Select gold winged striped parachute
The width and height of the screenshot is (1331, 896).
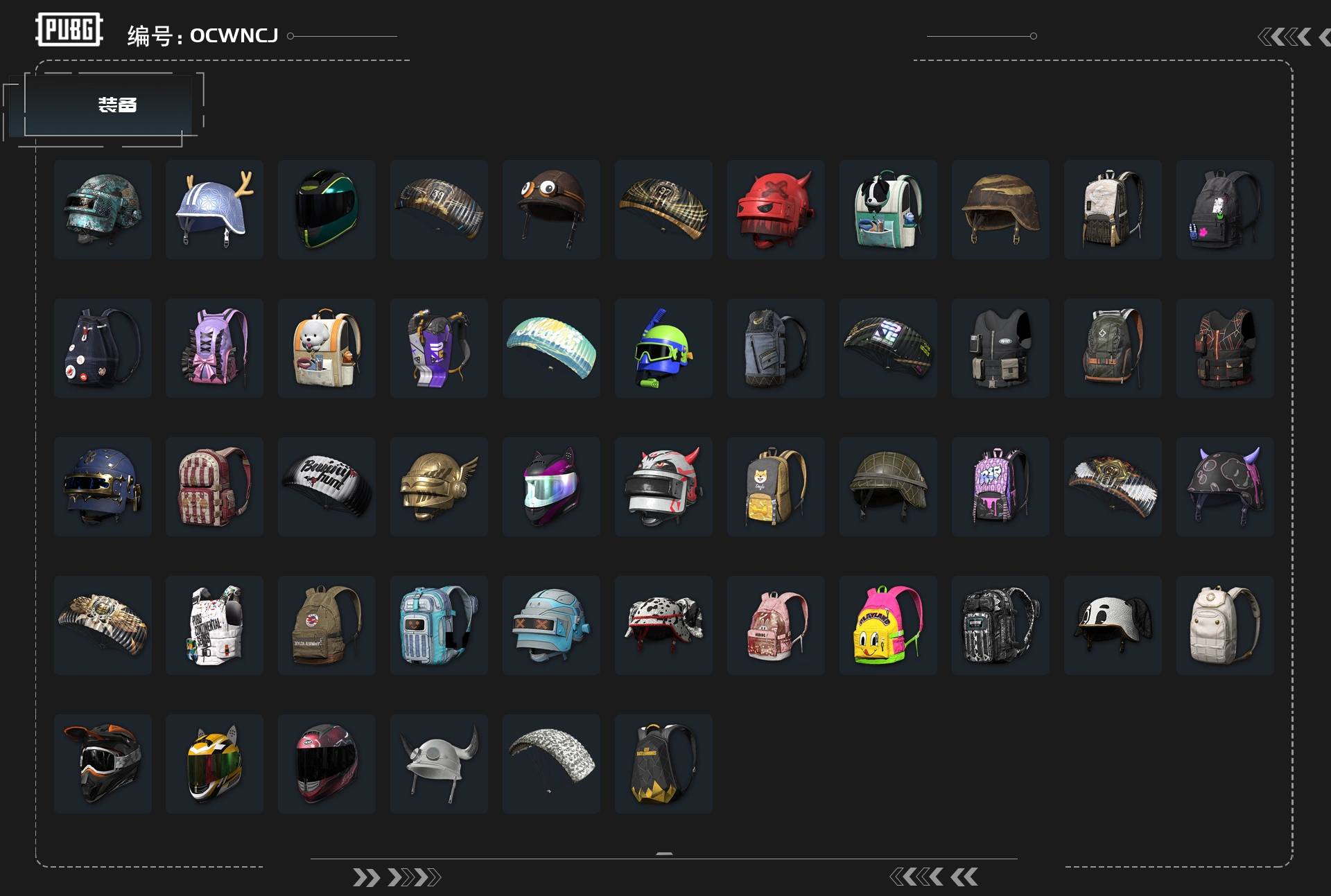tap(103, 625)
